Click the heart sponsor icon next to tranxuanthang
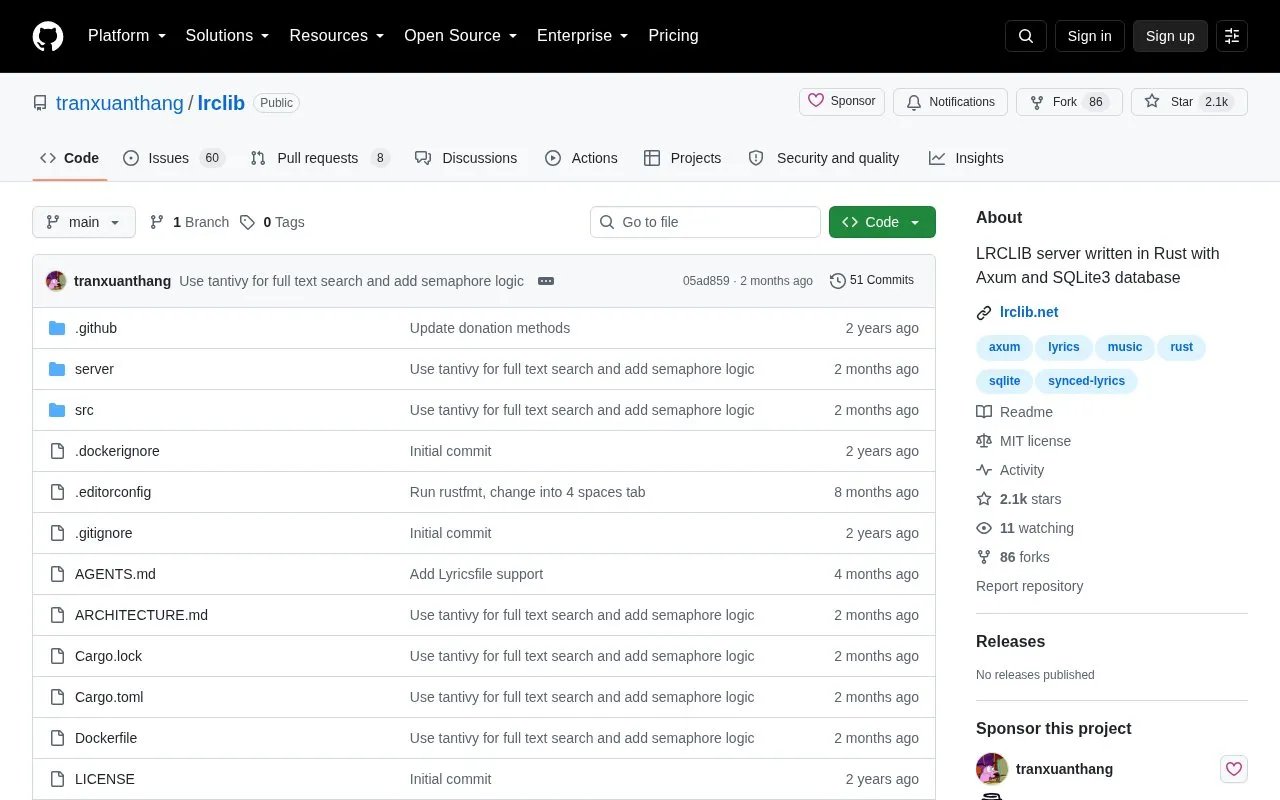 [1234, 769]
